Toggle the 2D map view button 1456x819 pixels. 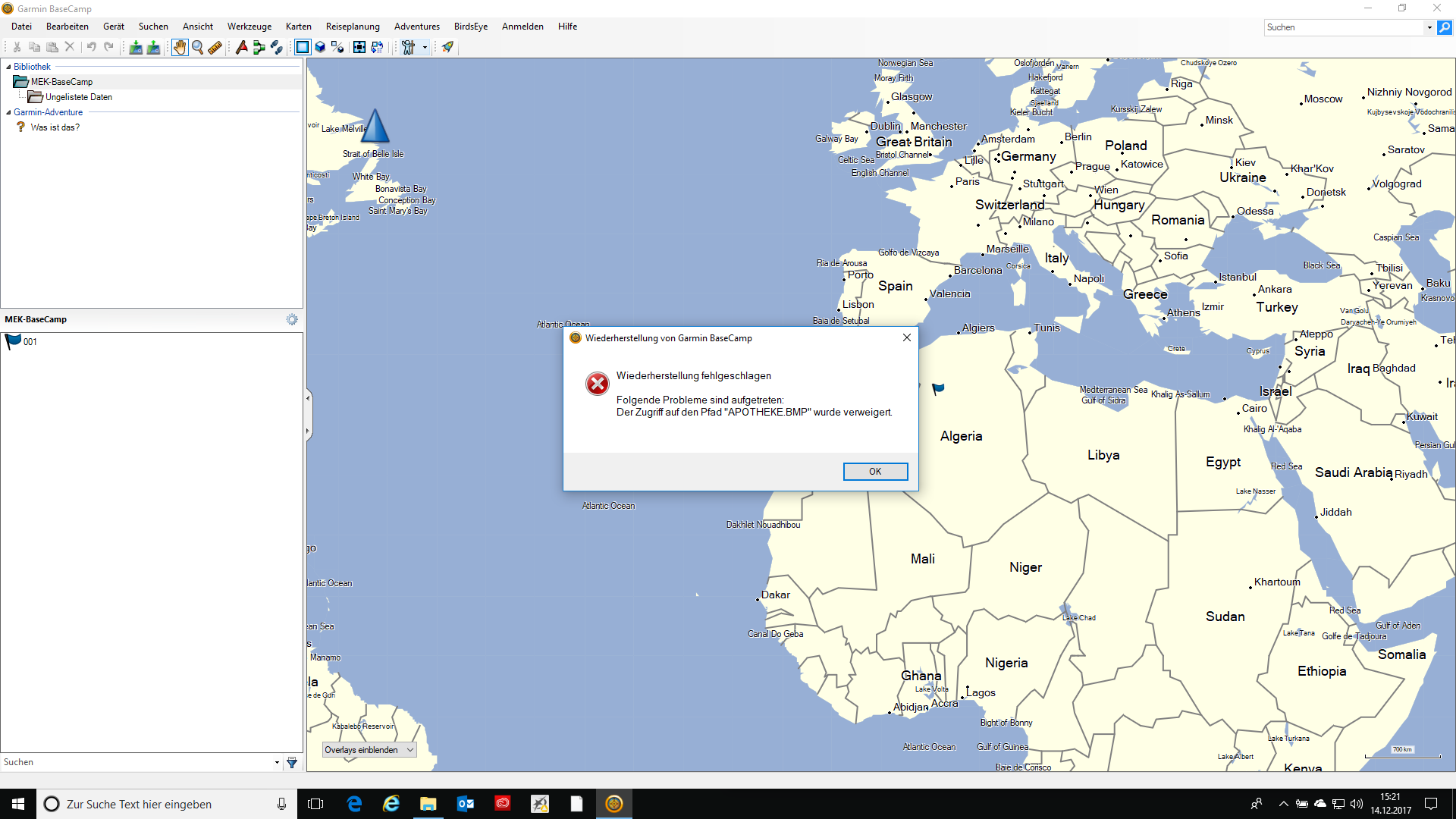click(302, 47)
